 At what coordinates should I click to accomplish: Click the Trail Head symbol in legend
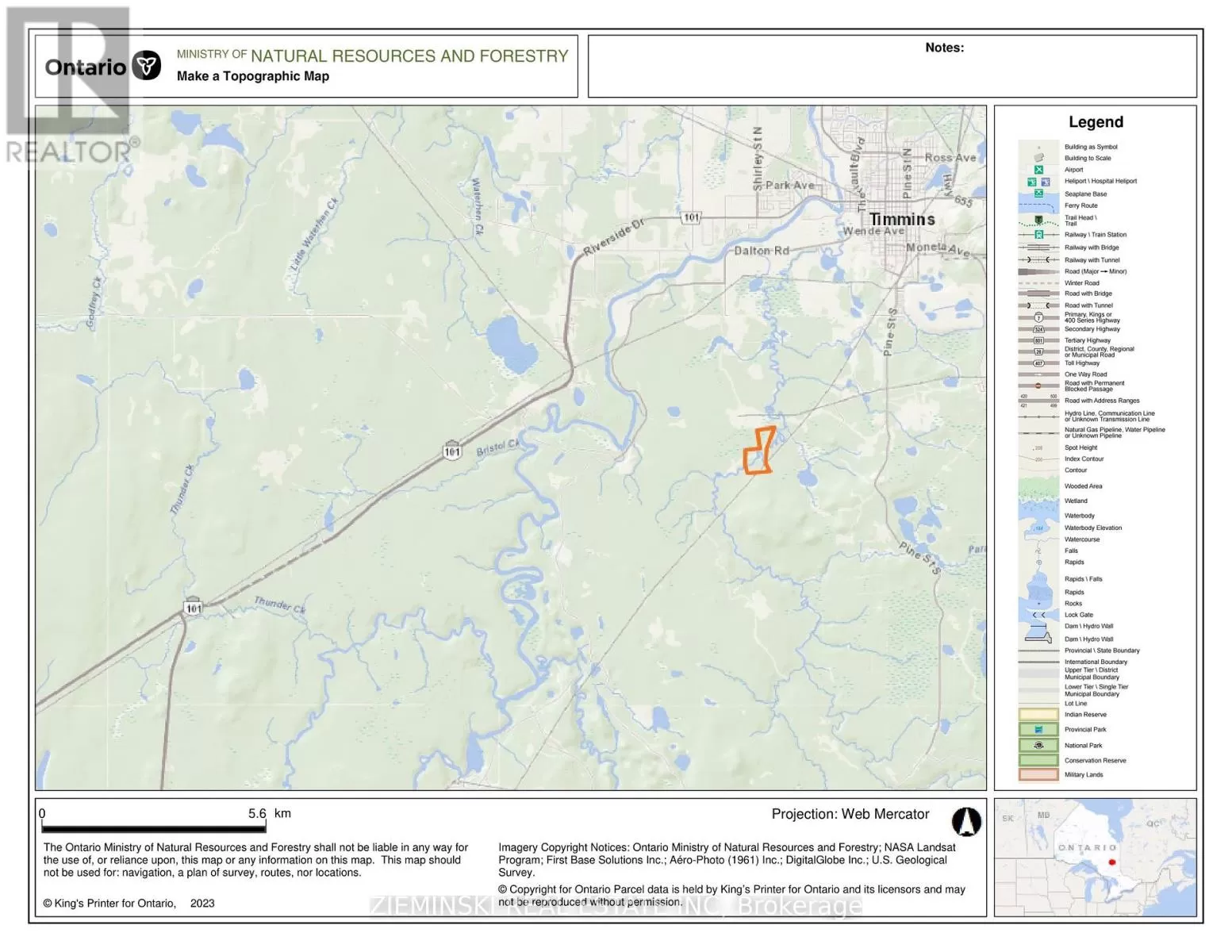(1038, 220)
